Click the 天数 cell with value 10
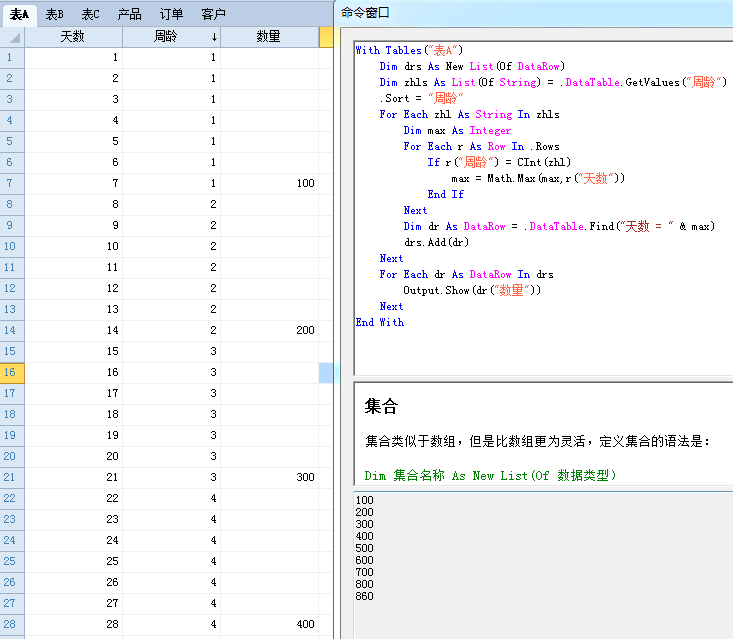The width and height of the screenshot is (733, 639). (x=73, y=246)
